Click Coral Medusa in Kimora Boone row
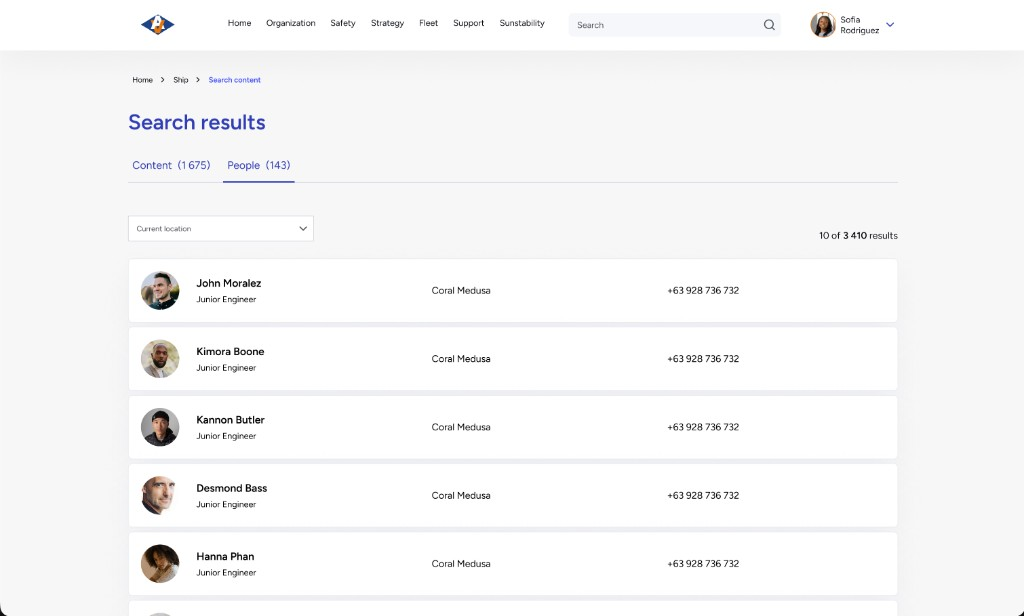This screenshot has height=616, width=1024. click(x=460, y=359)
